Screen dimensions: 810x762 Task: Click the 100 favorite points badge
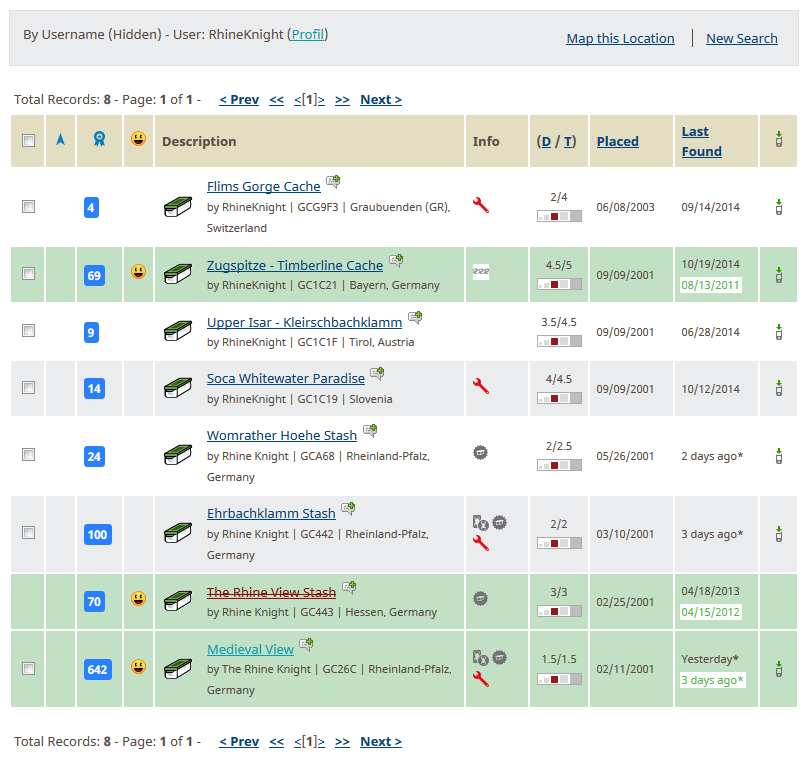[98, 534]
